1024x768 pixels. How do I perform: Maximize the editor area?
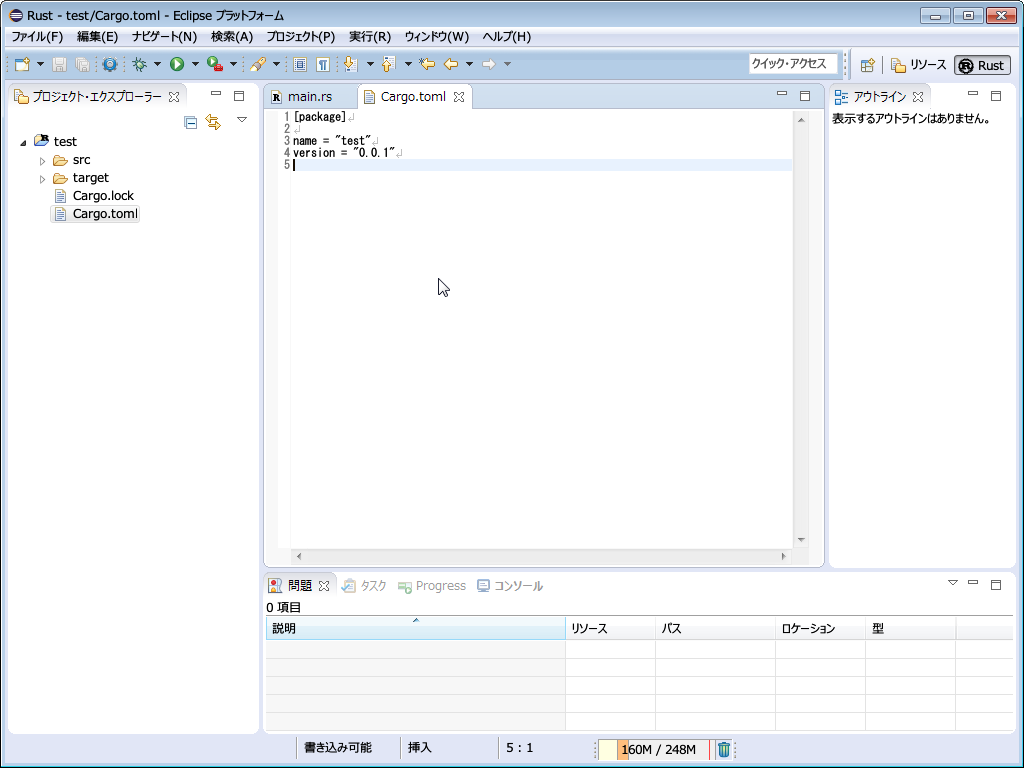point(805,96)
